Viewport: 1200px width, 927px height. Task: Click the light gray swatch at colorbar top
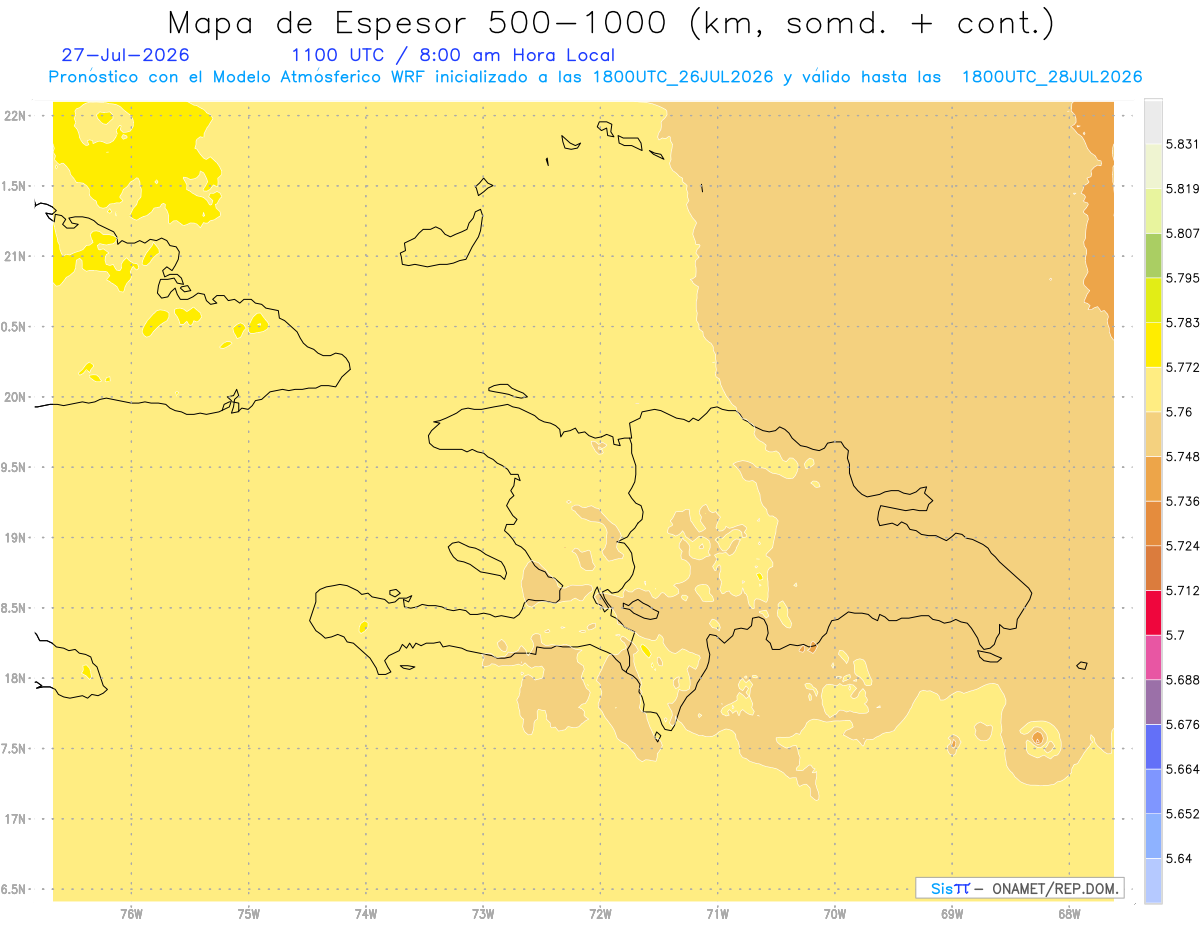click(x=1153, y=121)
